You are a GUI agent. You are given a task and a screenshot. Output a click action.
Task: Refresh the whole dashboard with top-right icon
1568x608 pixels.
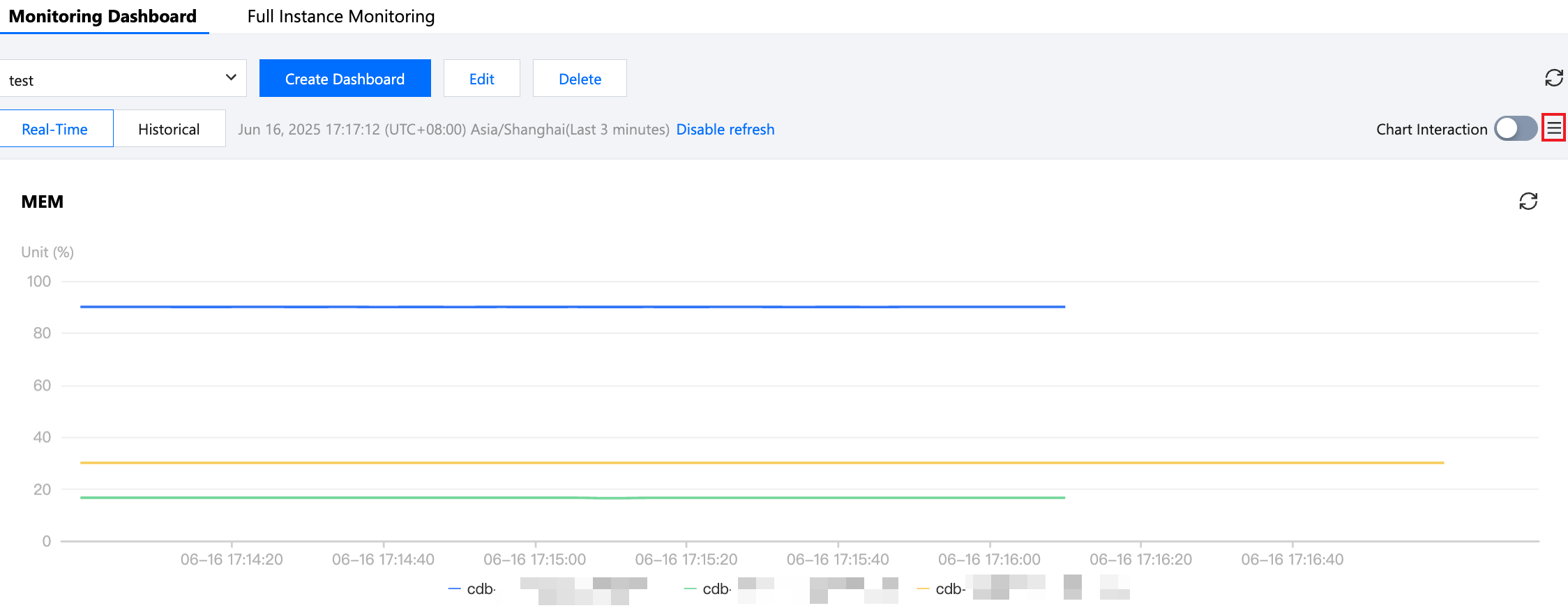point(1553,77)
